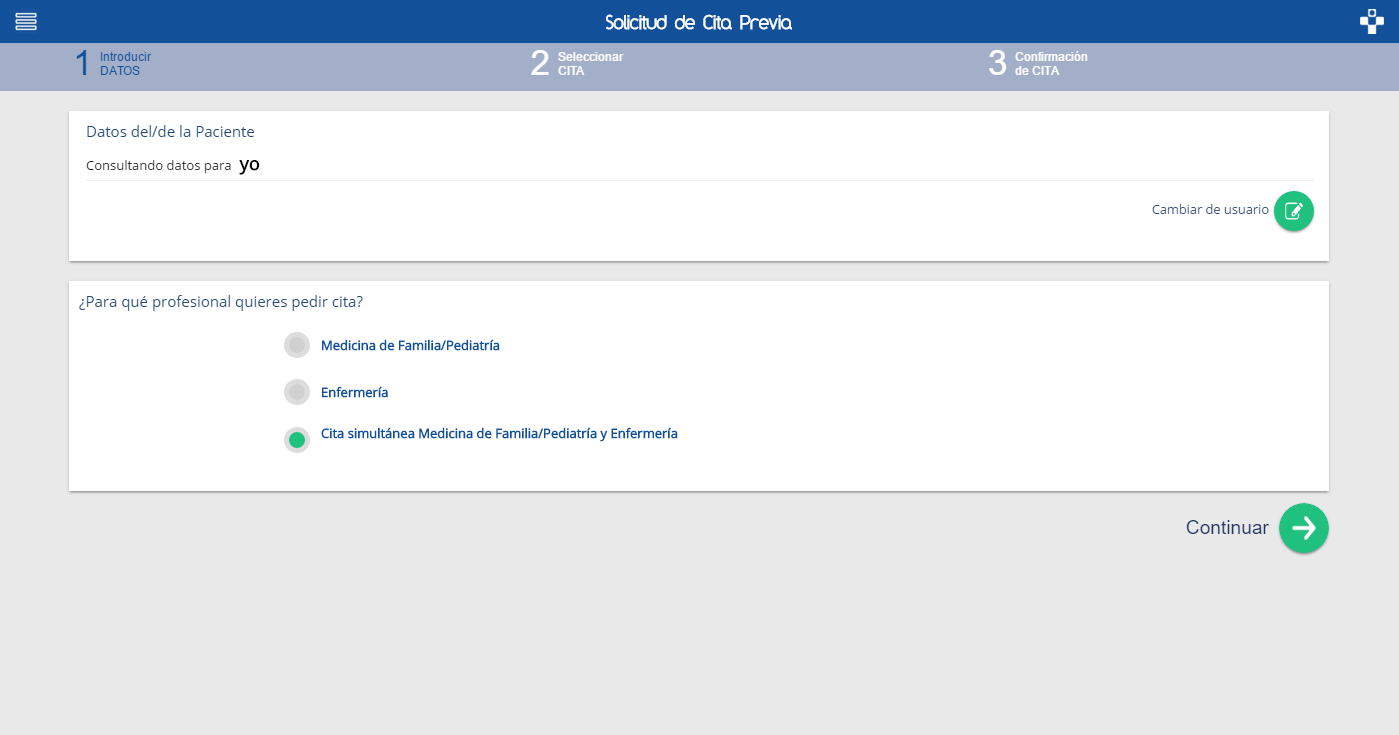The width and height of the screenshot is (1399, 735).
Task: Select the Enfermería radio button
Action: 297,392
